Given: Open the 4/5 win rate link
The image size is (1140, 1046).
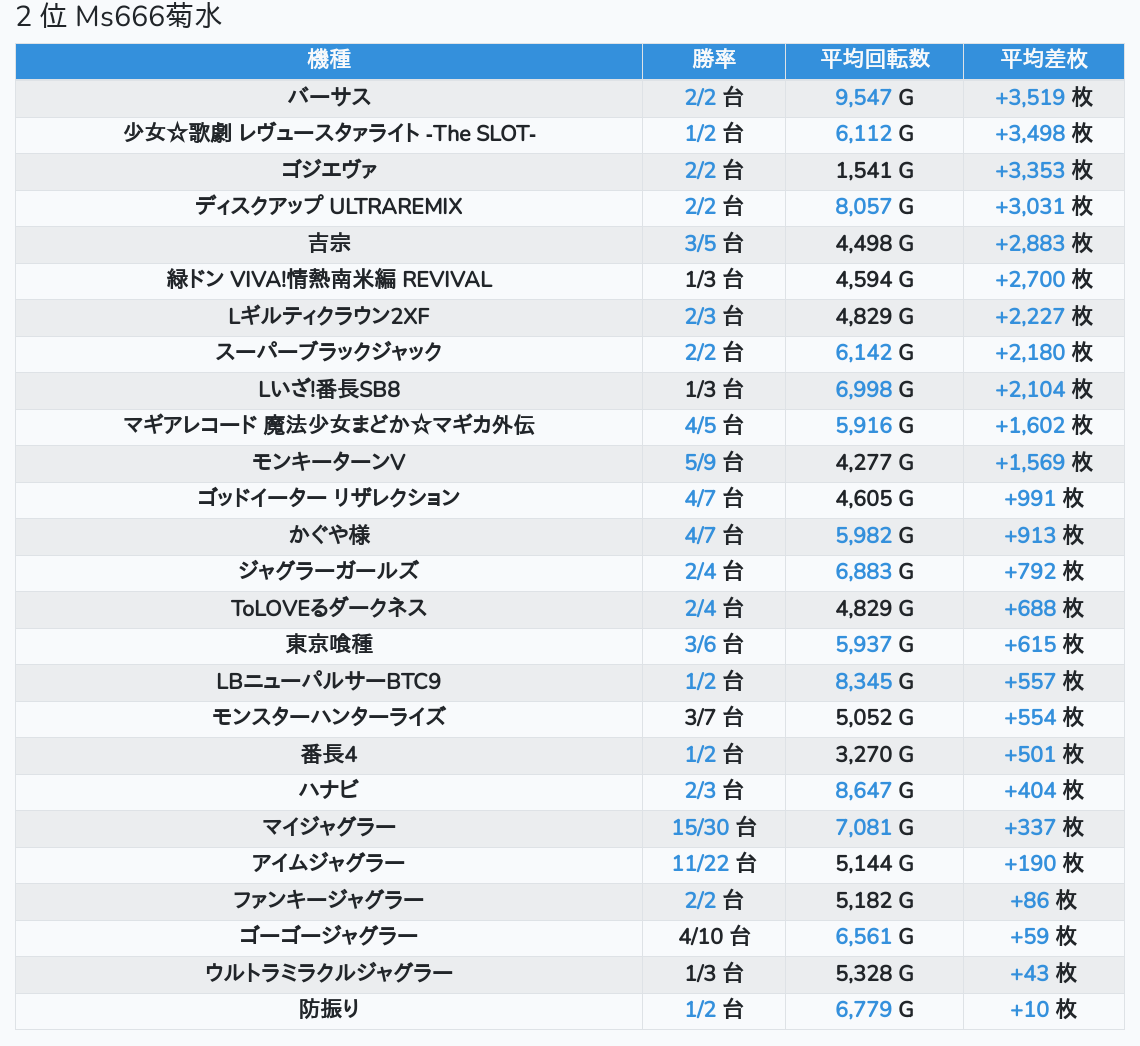Looking at the screenshot, I should [700, 425].
